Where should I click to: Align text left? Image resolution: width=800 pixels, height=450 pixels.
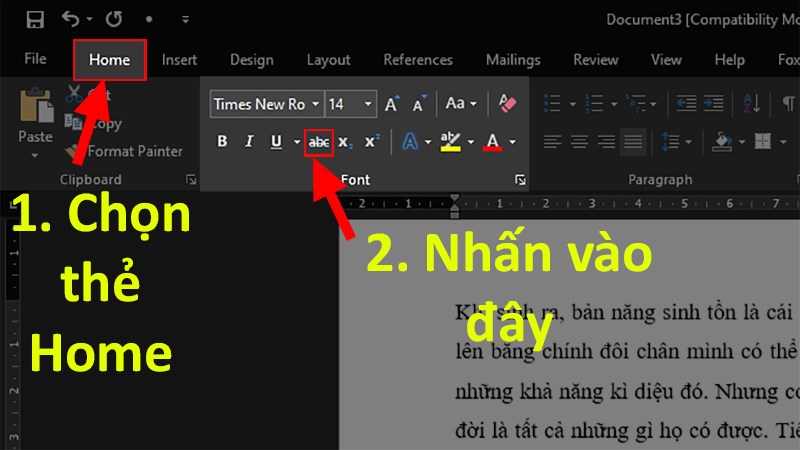tap(553, 141)
